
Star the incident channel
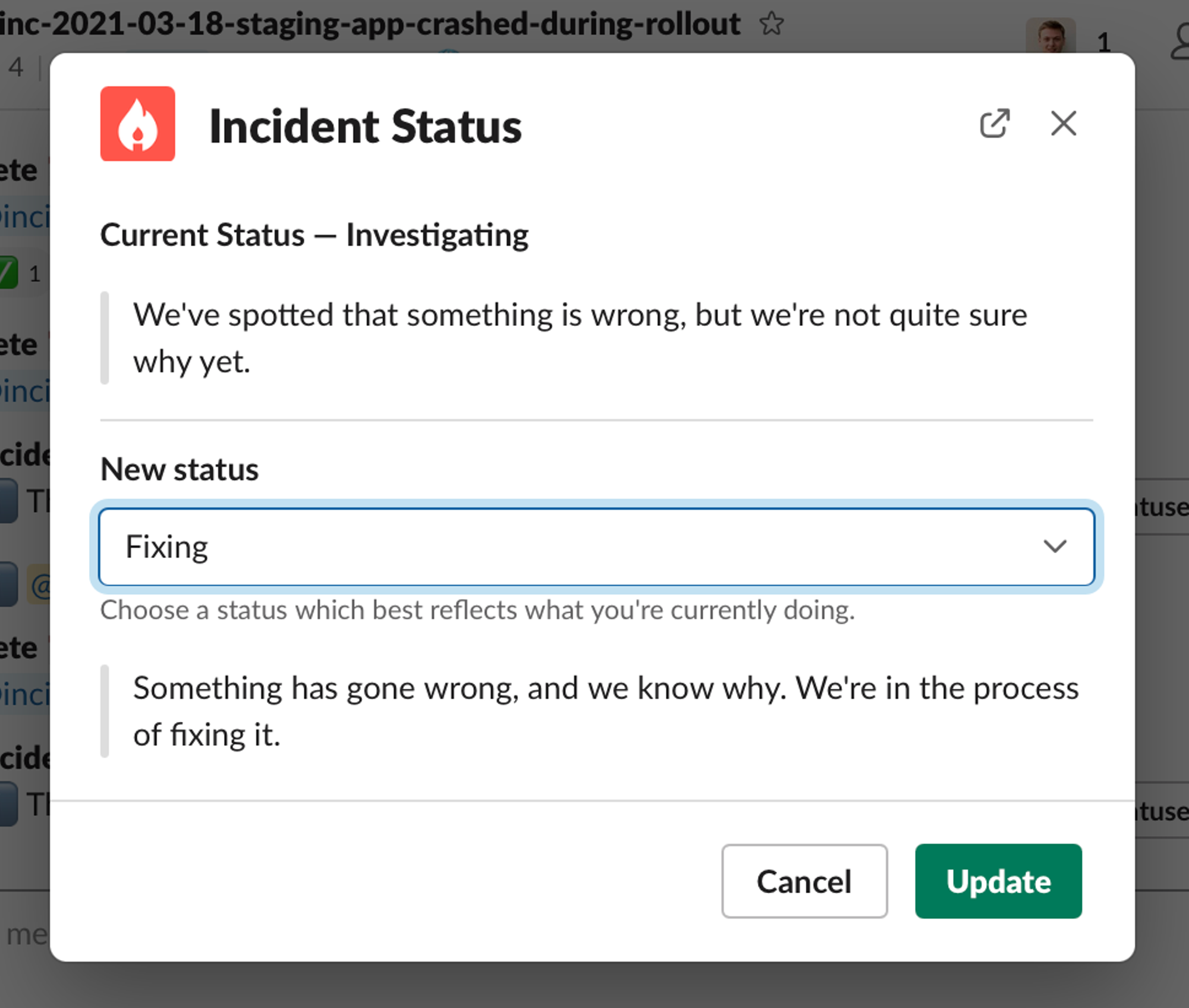pyautogui.click(x=772, y=24)
